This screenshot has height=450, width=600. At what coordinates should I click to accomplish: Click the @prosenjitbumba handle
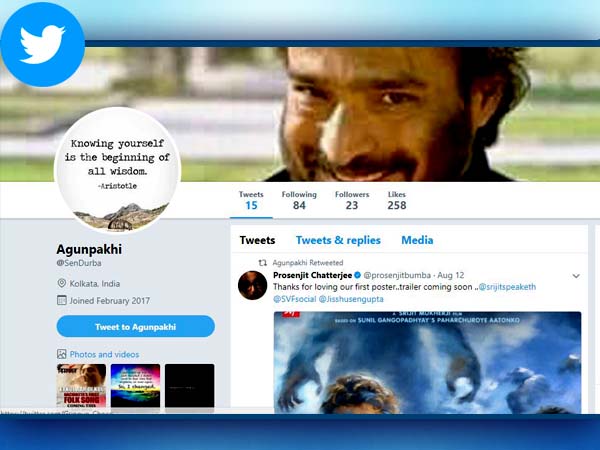tap(397, 275)
